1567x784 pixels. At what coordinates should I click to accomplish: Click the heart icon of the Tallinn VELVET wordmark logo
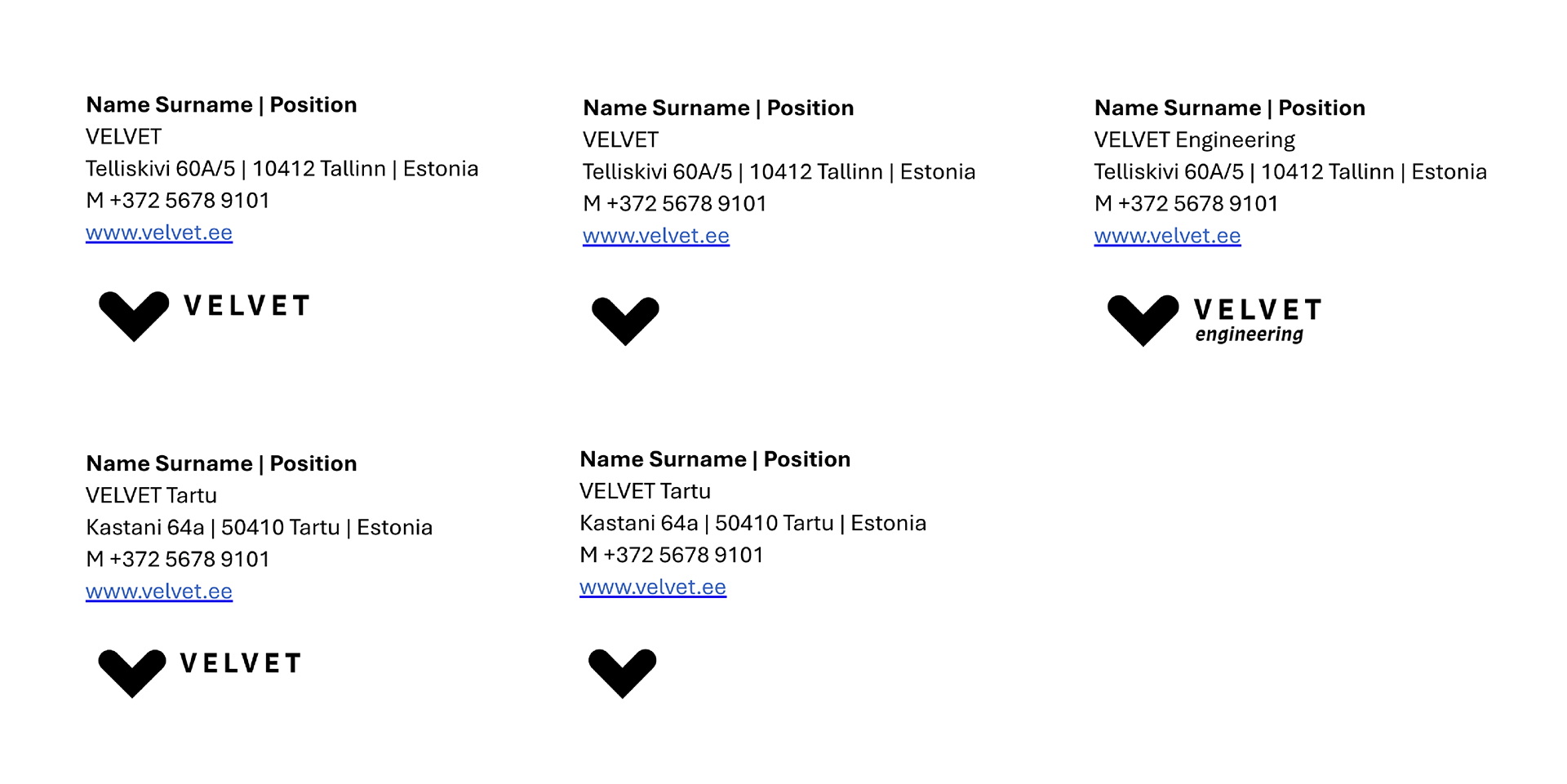(x=134, y=315)
